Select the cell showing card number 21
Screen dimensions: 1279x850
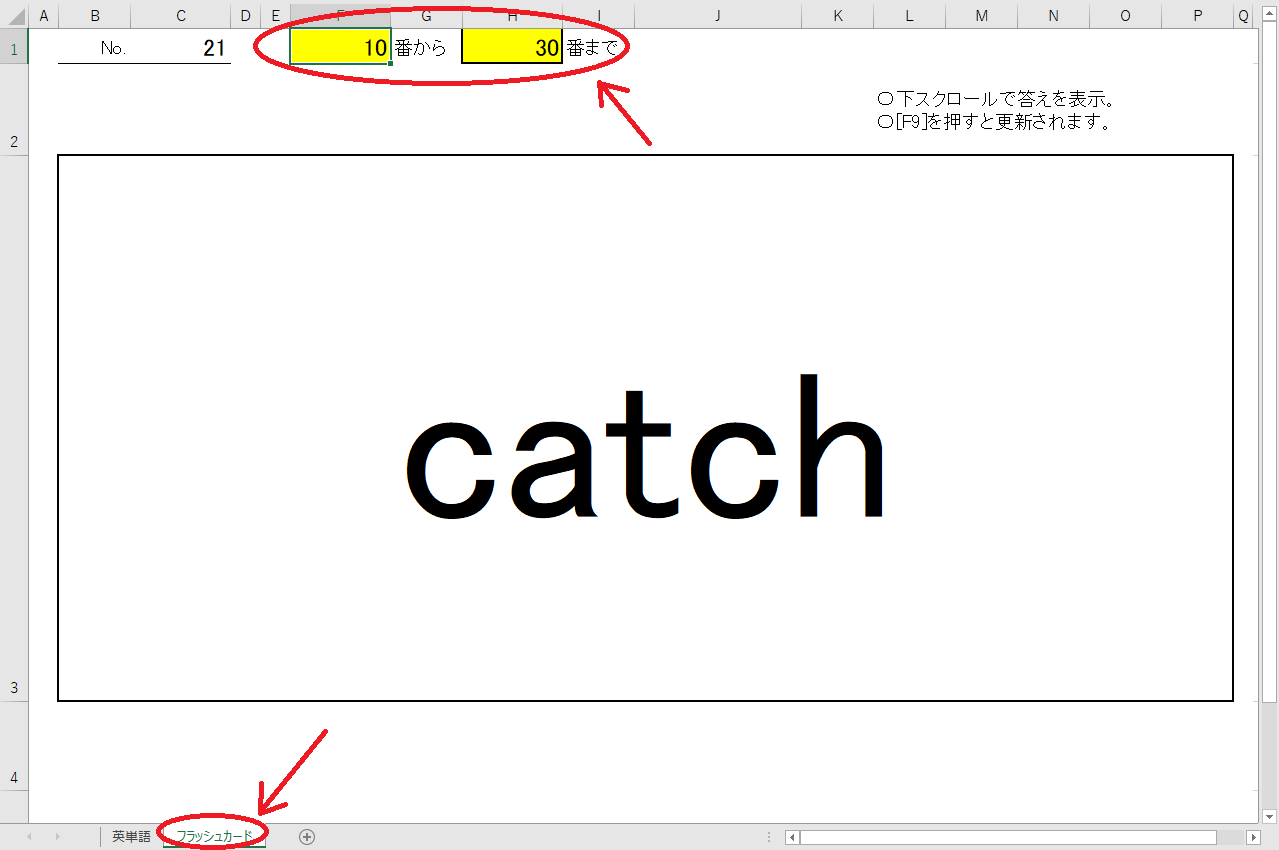pos(181,47)
